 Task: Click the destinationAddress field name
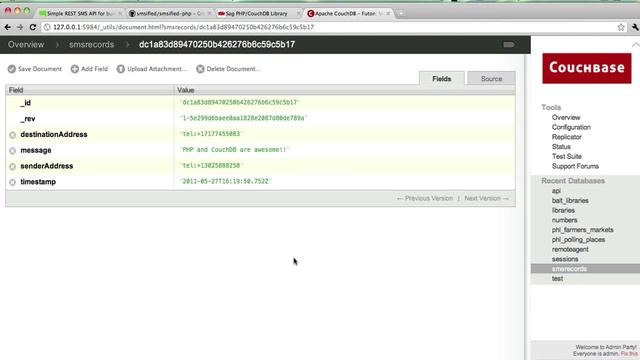pyautogui.click(x=54, y=135)
